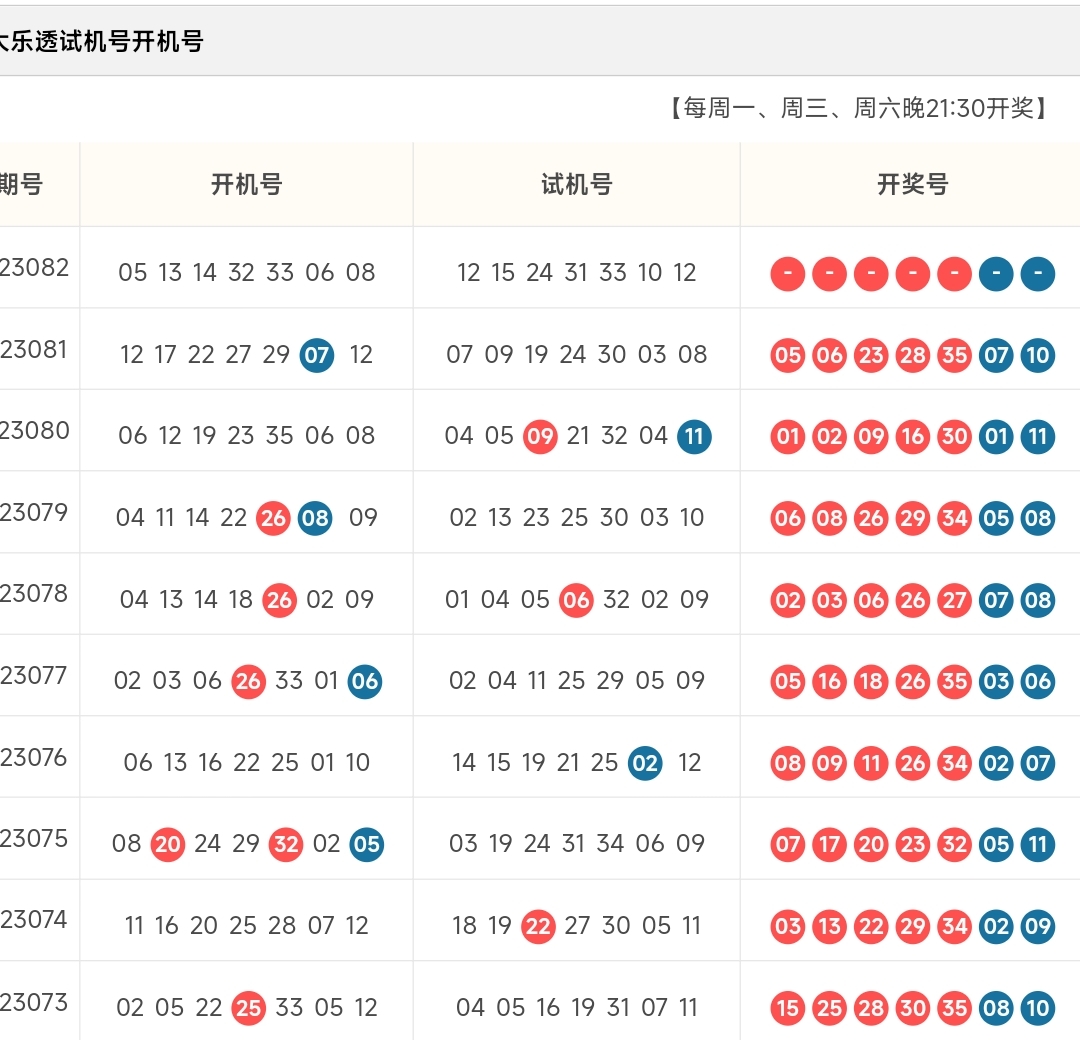The height and width of the screenshot is (1040, 1080).
Task: Click the 每周一、周三、周六晚21:30开奖 schedule note
Action: pyautogui.click(x=858, y=108)
